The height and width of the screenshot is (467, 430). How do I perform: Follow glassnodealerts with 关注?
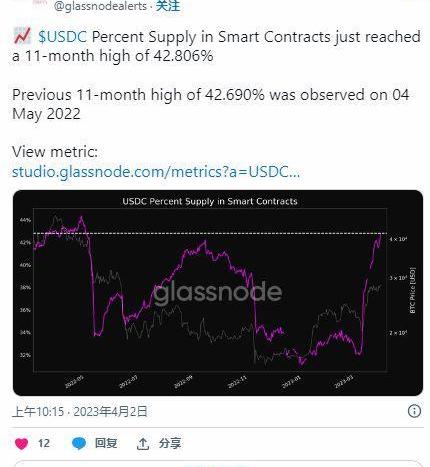(x=168, y=6)
